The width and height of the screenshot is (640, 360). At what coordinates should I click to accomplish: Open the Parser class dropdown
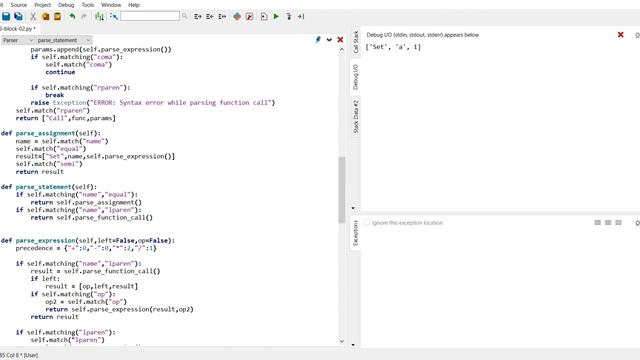[x=18, y=40]
